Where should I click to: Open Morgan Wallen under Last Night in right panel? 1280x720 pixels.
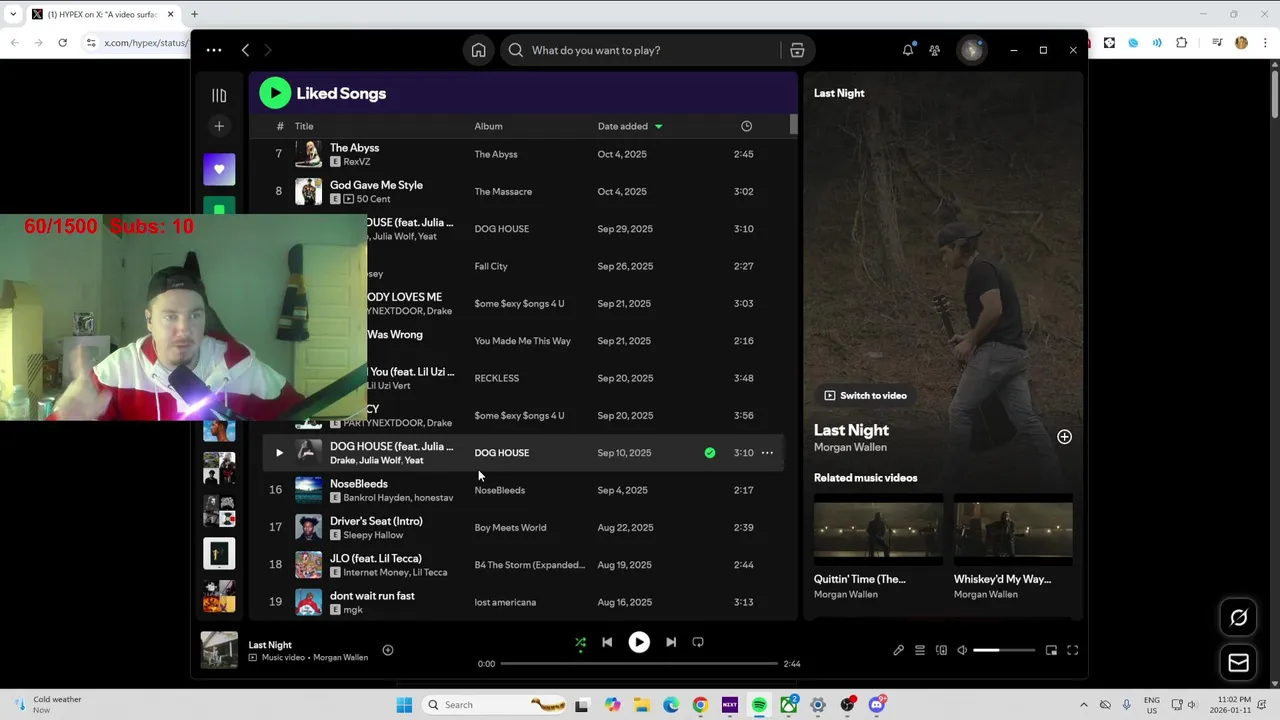pyautogui.click(x=850, y=447)
